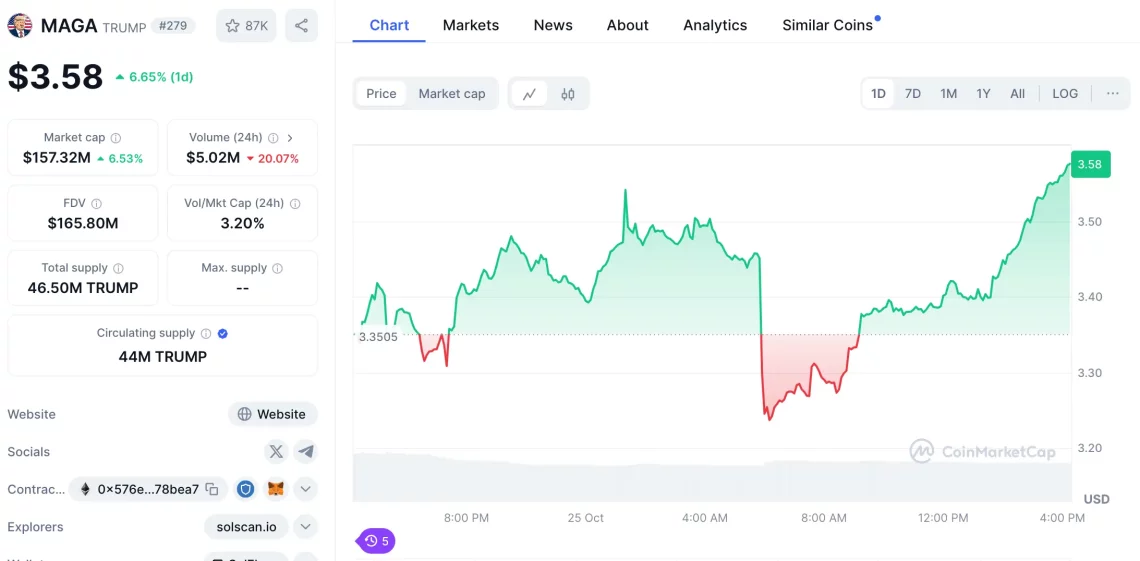Add MAGA to watchlist via star button
This screenshot has width=1140, height=561.
(246, 26)
